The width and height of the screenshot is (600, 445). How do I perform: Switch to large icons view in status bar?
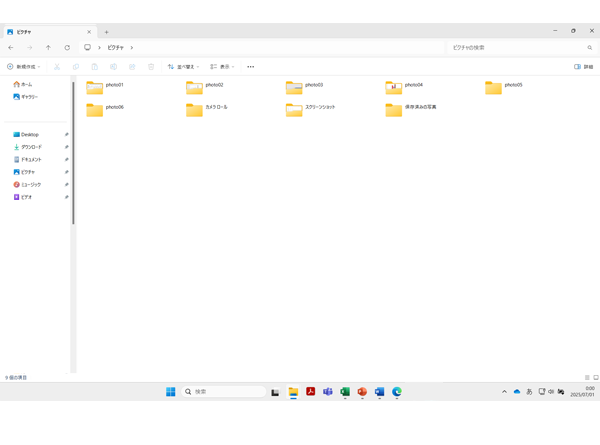pyautogui.click(x=596, y=378)
